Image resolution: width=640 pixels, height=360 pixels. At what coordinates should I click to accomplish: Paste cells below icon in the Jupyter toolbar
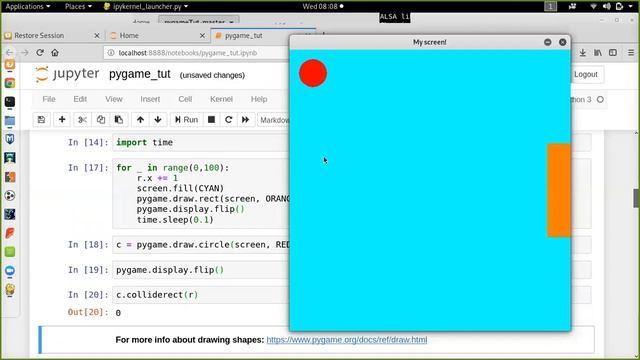(119, 120)
